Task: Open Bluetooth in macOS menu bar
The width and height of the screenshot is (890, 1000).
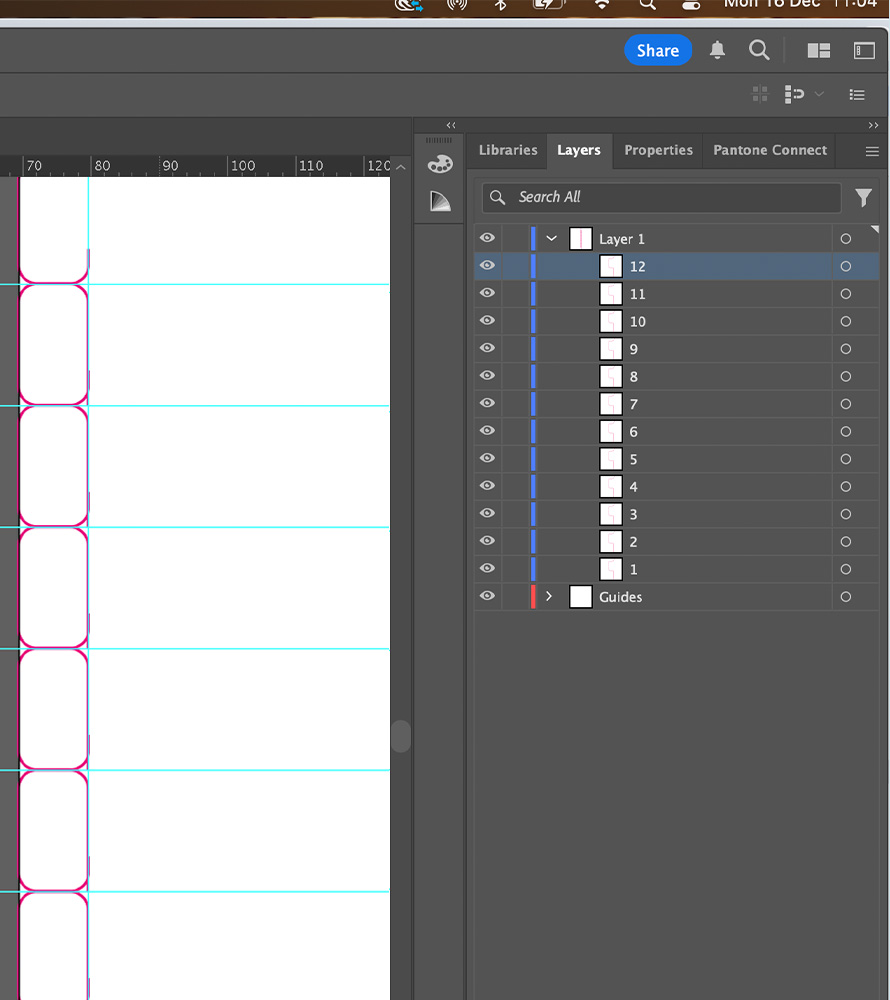Action: [501, 4]
